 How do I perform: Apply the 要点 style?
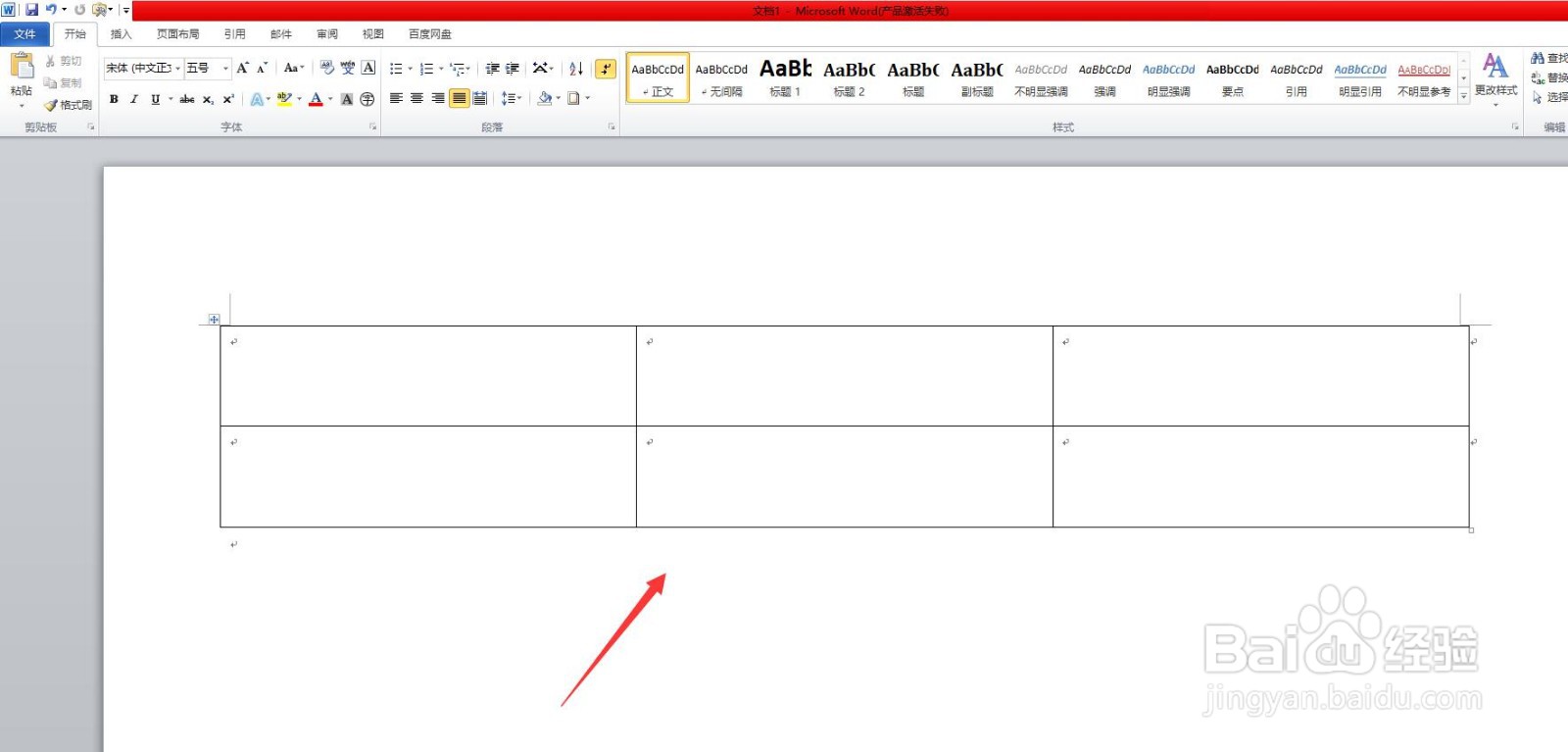tap(1232, 77)
